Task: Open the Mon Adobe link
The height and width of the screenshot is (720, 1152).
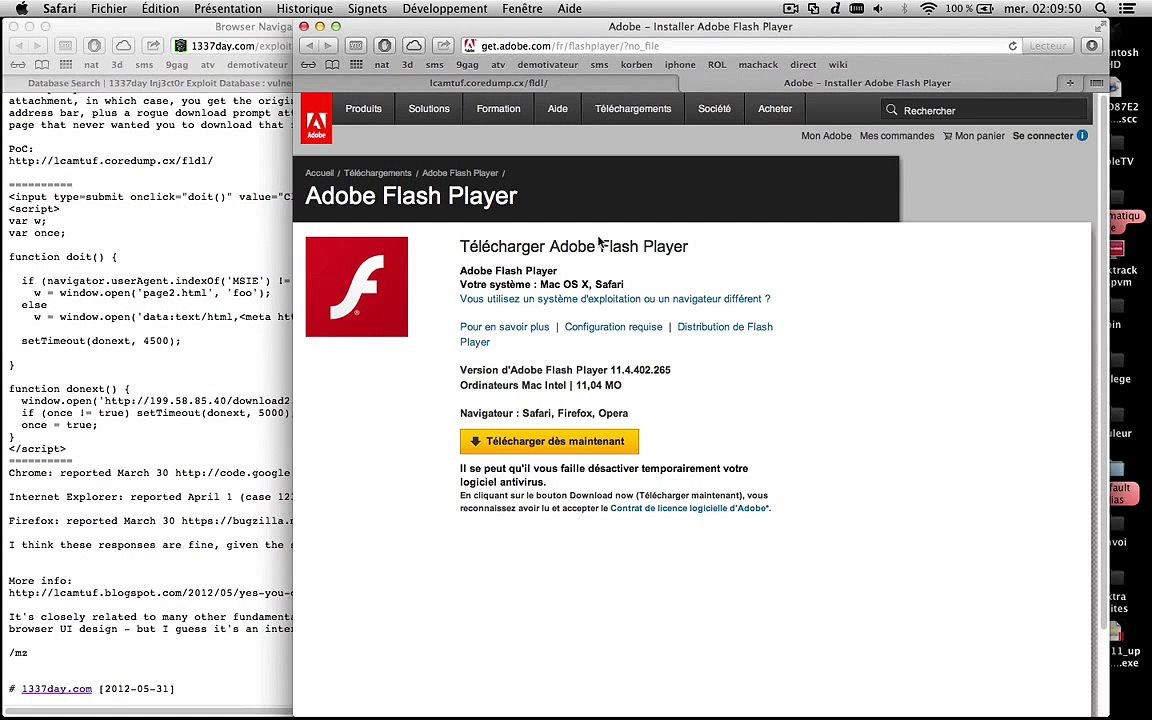Action: tap(827, 136)
